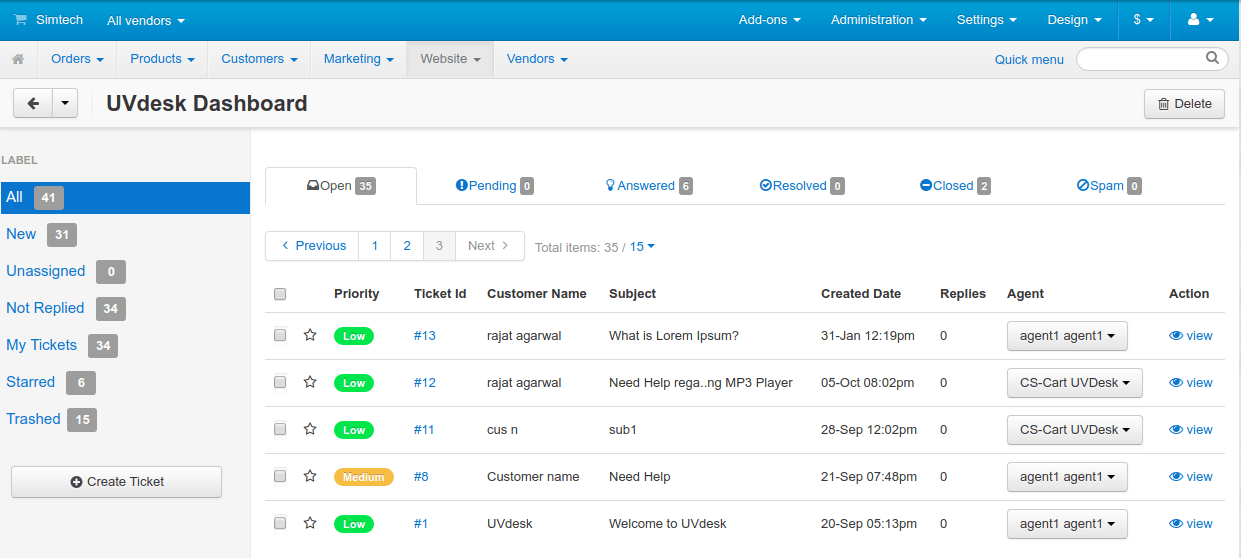
Task: Open the Orders menu
Action: (77, 59)
